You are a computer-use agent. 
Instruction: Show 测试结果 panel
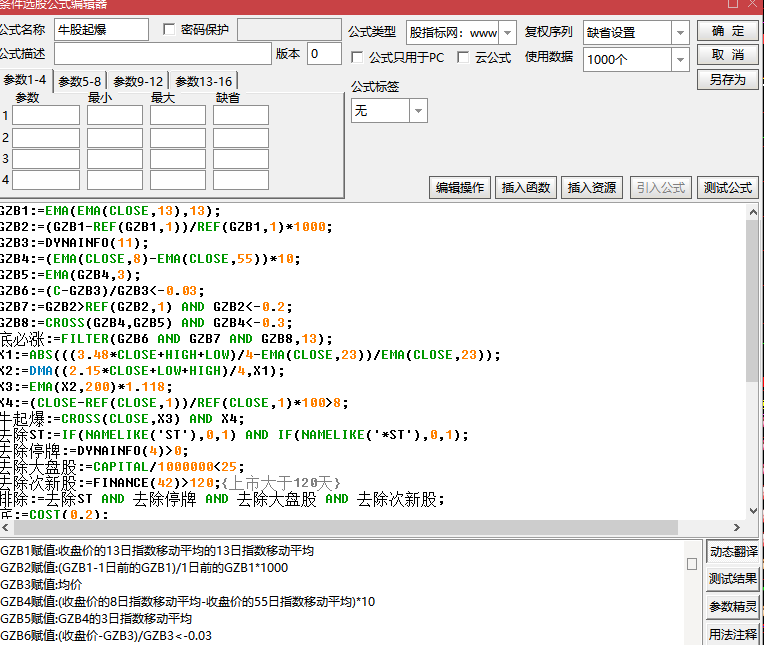pyautogui.click(x=733, y=579)
